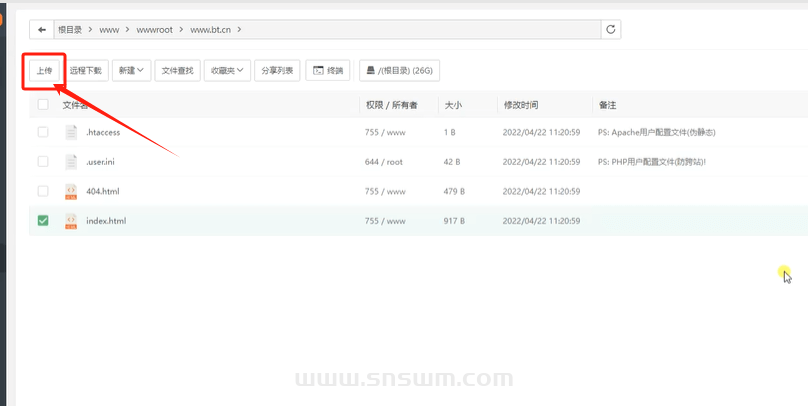Uncheck the index.html row checkbox
This screenshot has height=406, width=808.
pos(43,221)
